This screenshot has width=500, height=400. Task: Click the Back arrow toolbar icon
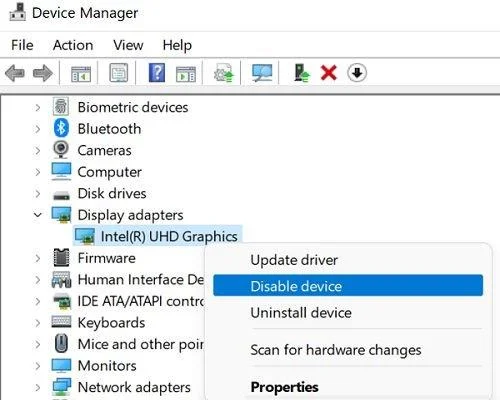coord(15,73)
